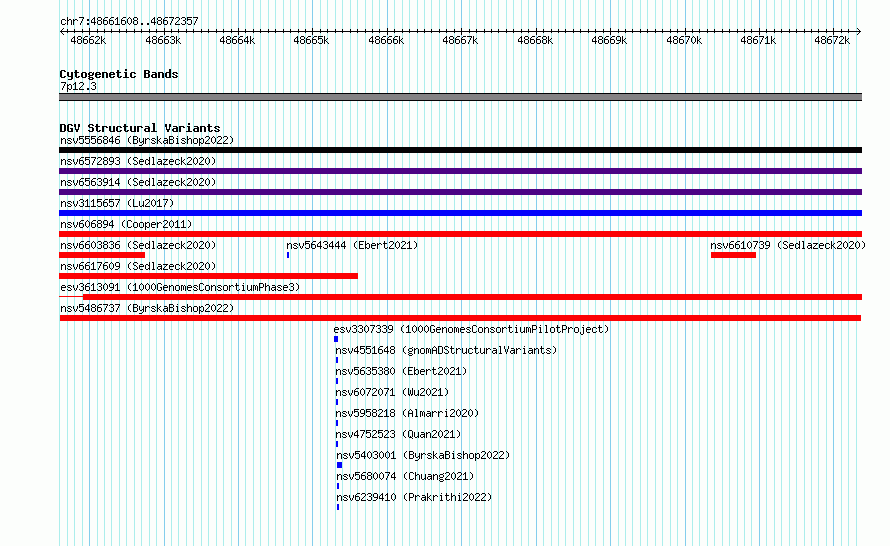
Task: Open the nsv4752523 (Quan2021) label
Action: pyautogui.click(x=398, y=434)
